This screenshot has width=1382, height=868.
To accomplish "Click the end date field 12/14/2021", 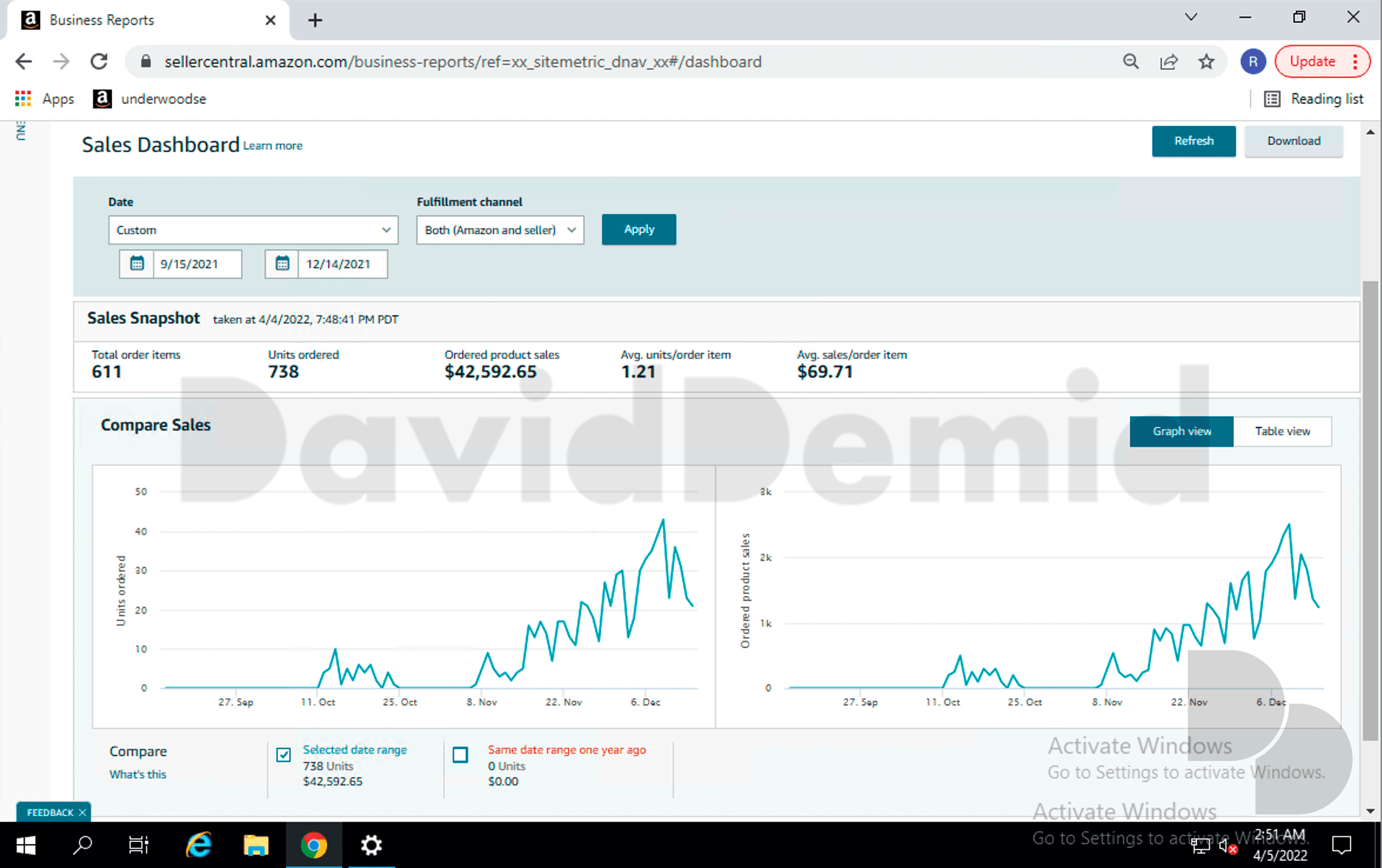I will [x=342, y=263].
